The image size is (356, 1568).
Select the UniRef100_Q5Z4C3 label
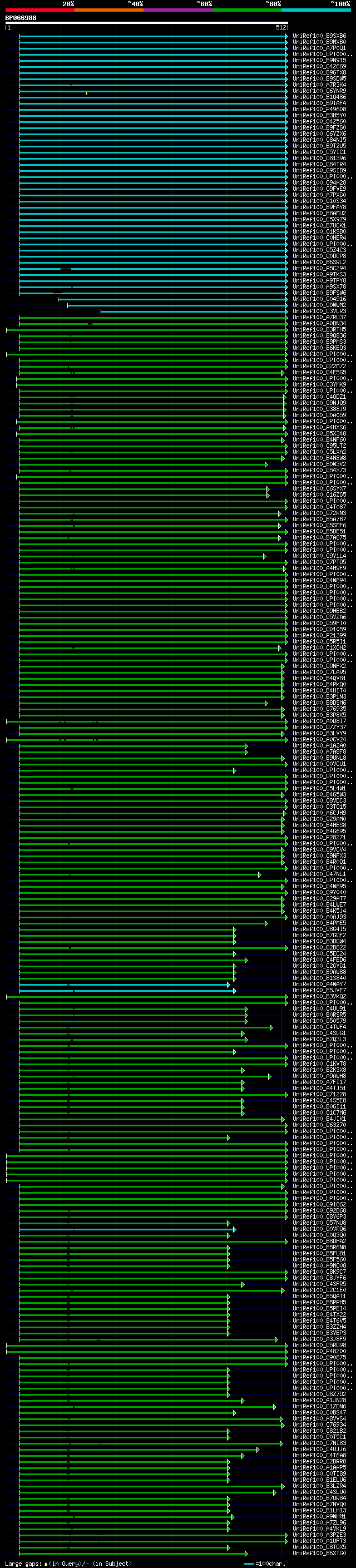tap(319, 250)
